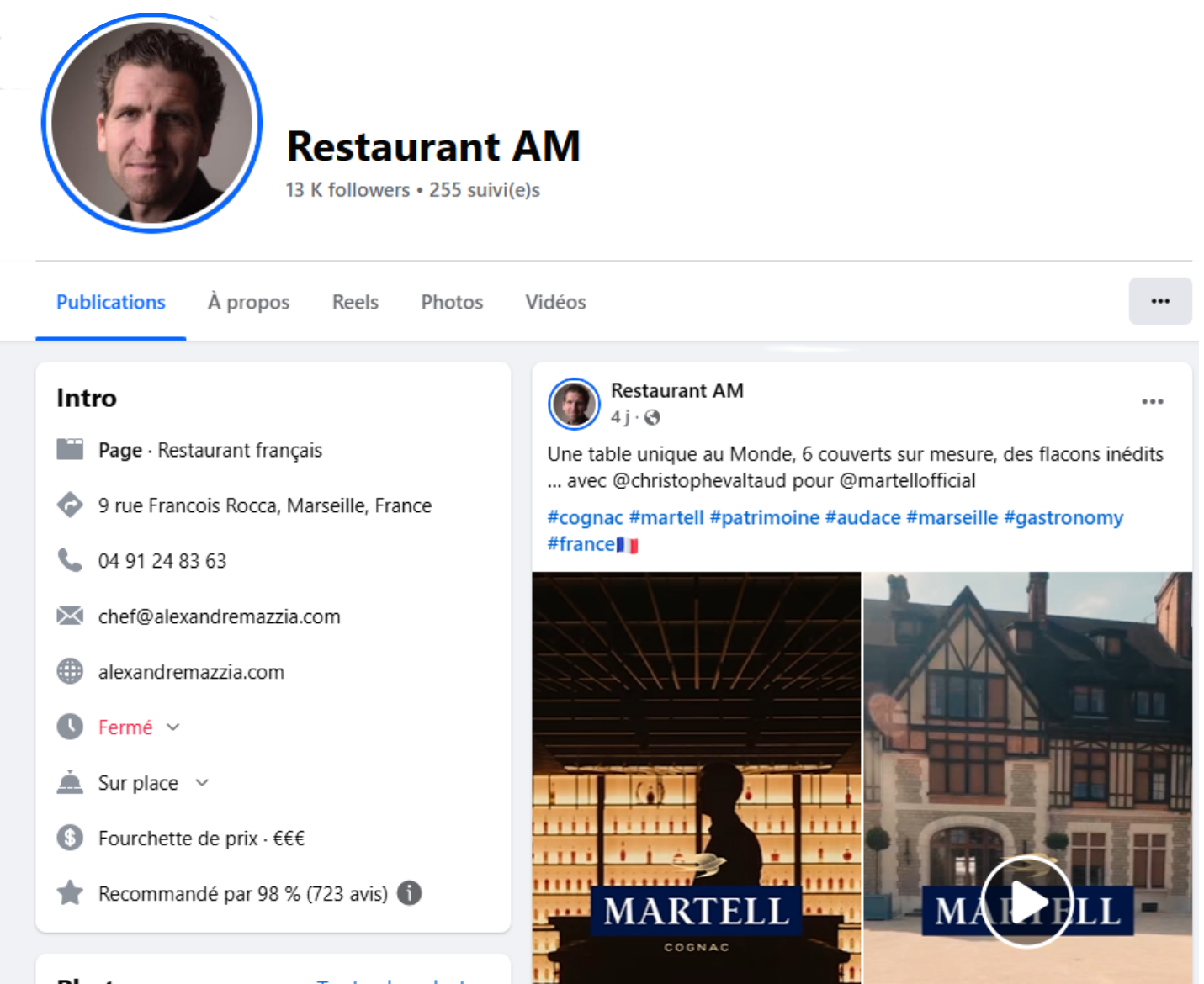Click the address pin icon for Marseille location
Image resolution: width=1204 pixels, height=984 pixels.
70,505
